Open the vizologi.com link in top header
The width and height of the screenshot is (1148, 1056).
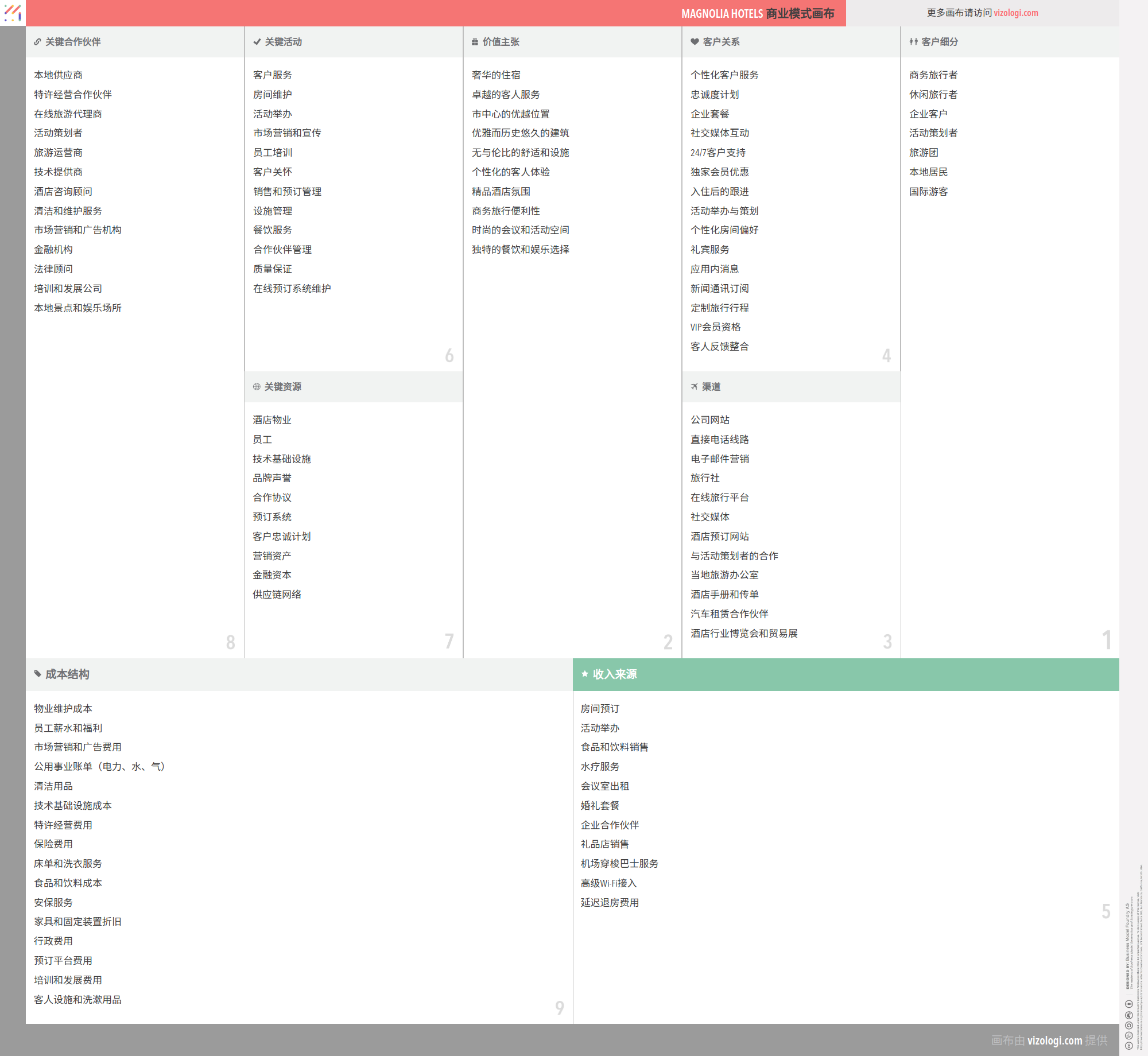point(1015,13)
